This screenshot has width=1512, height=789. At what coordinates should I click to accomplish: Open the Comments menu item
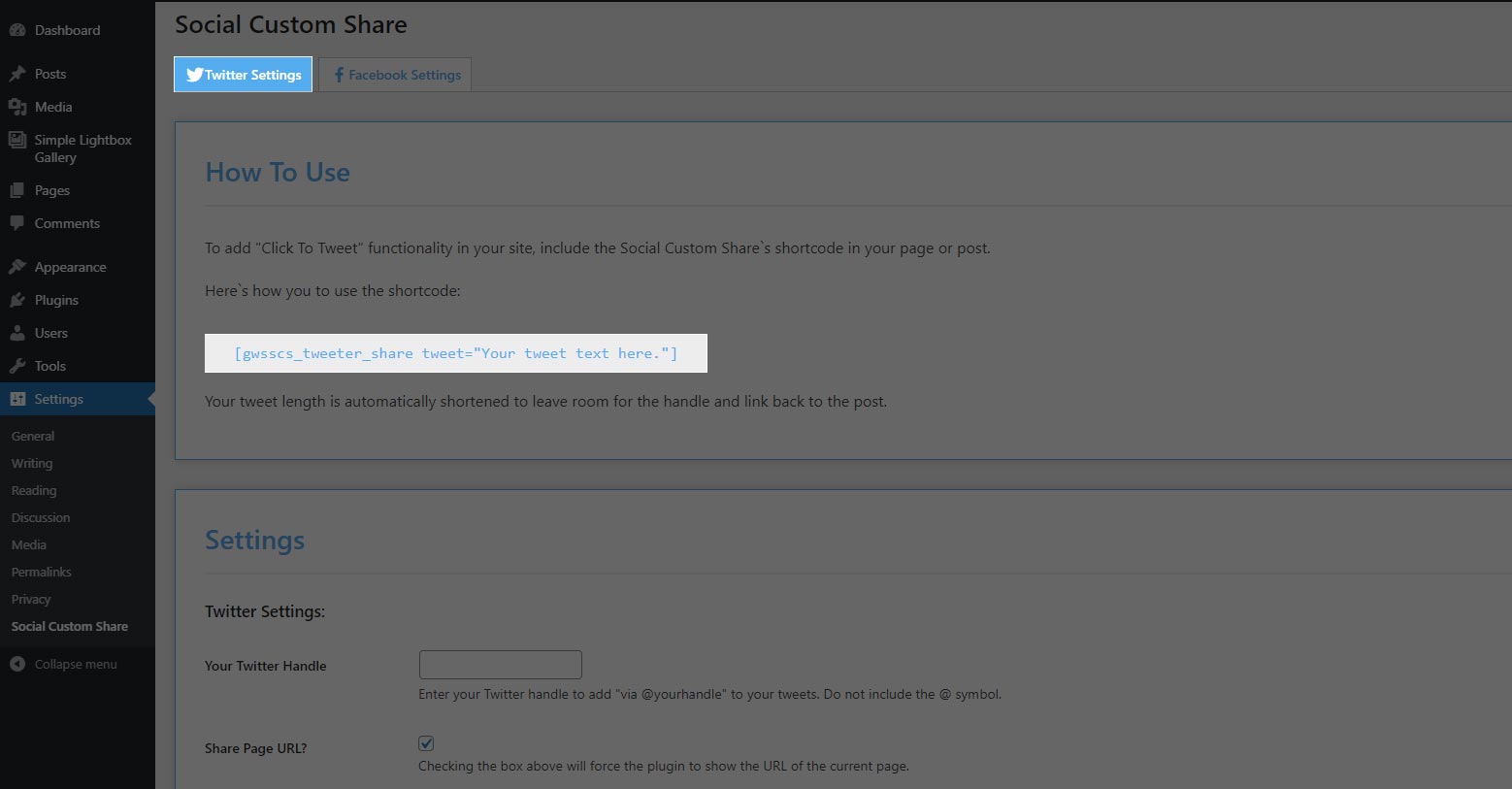[78, 223]
